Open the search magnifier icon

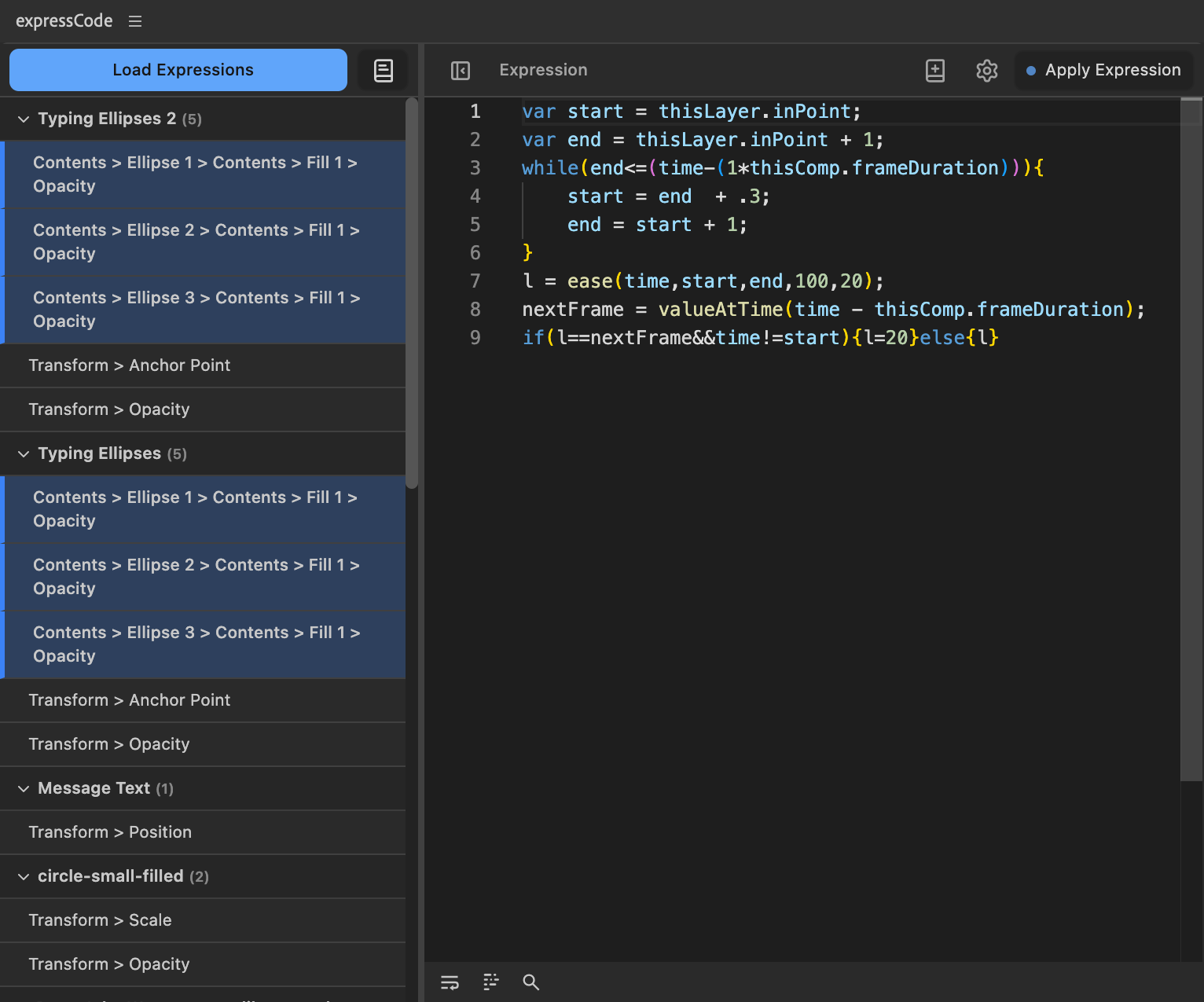(531, 982)
